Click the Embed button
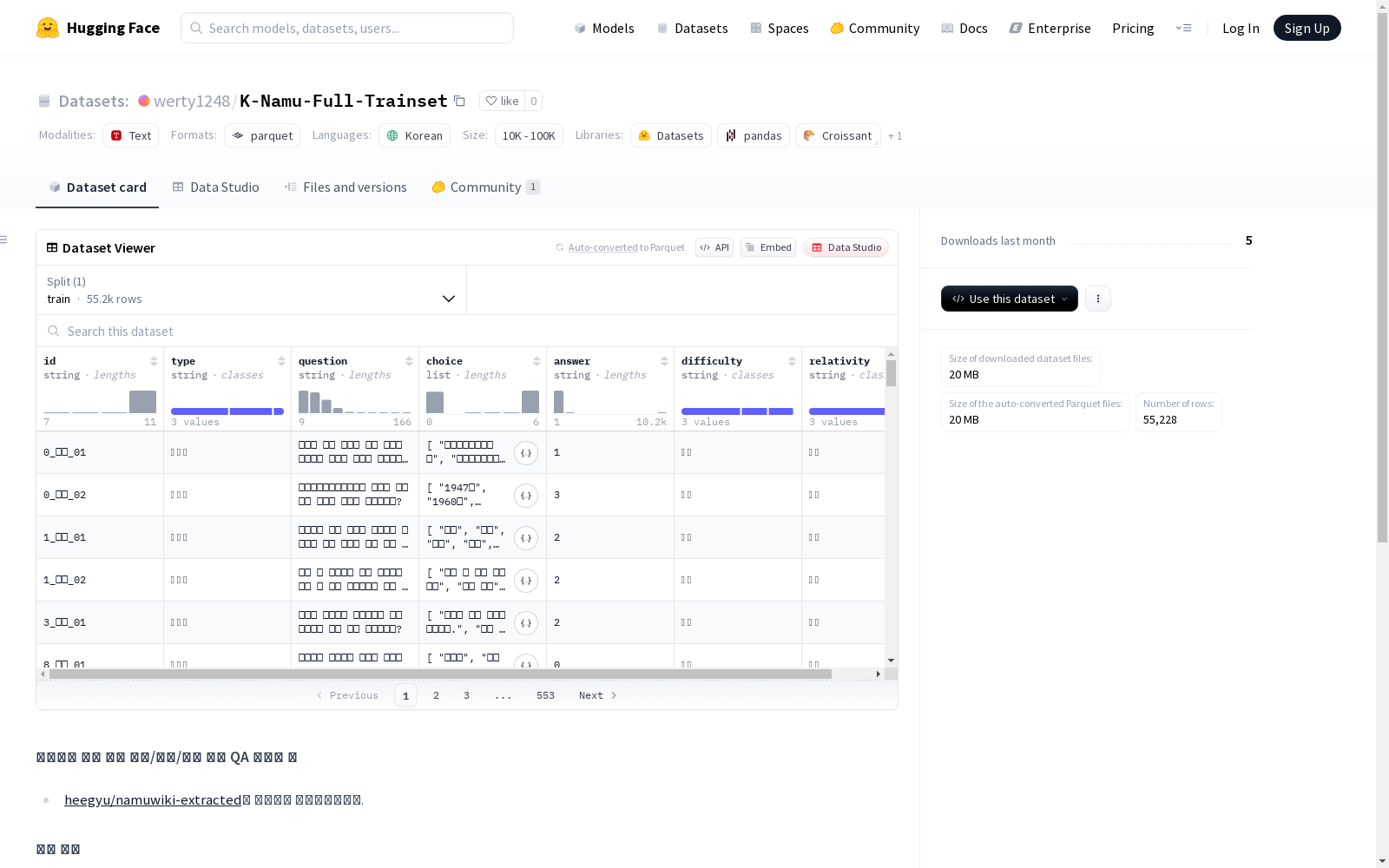This screenshot has height=868, width=1389. click(x=768, y=247)
